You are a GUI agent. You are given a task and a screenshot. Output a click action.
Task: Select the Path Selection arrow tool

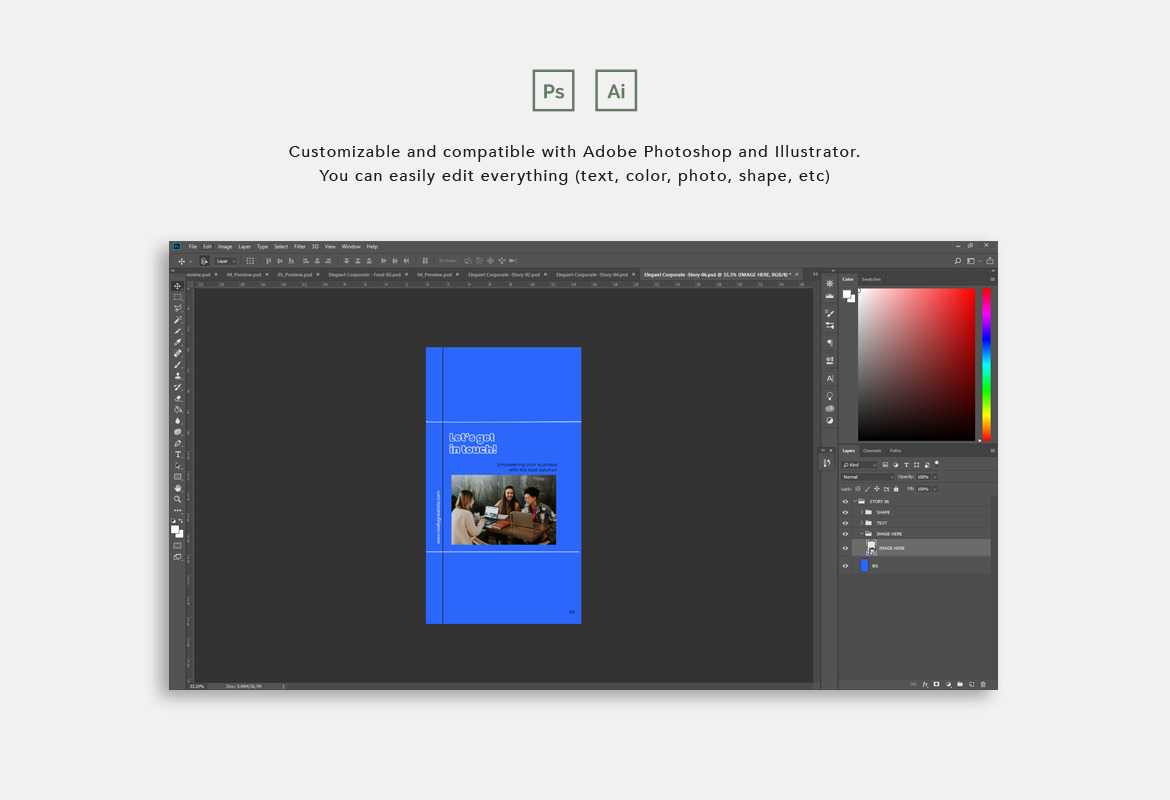coord(178,466)
